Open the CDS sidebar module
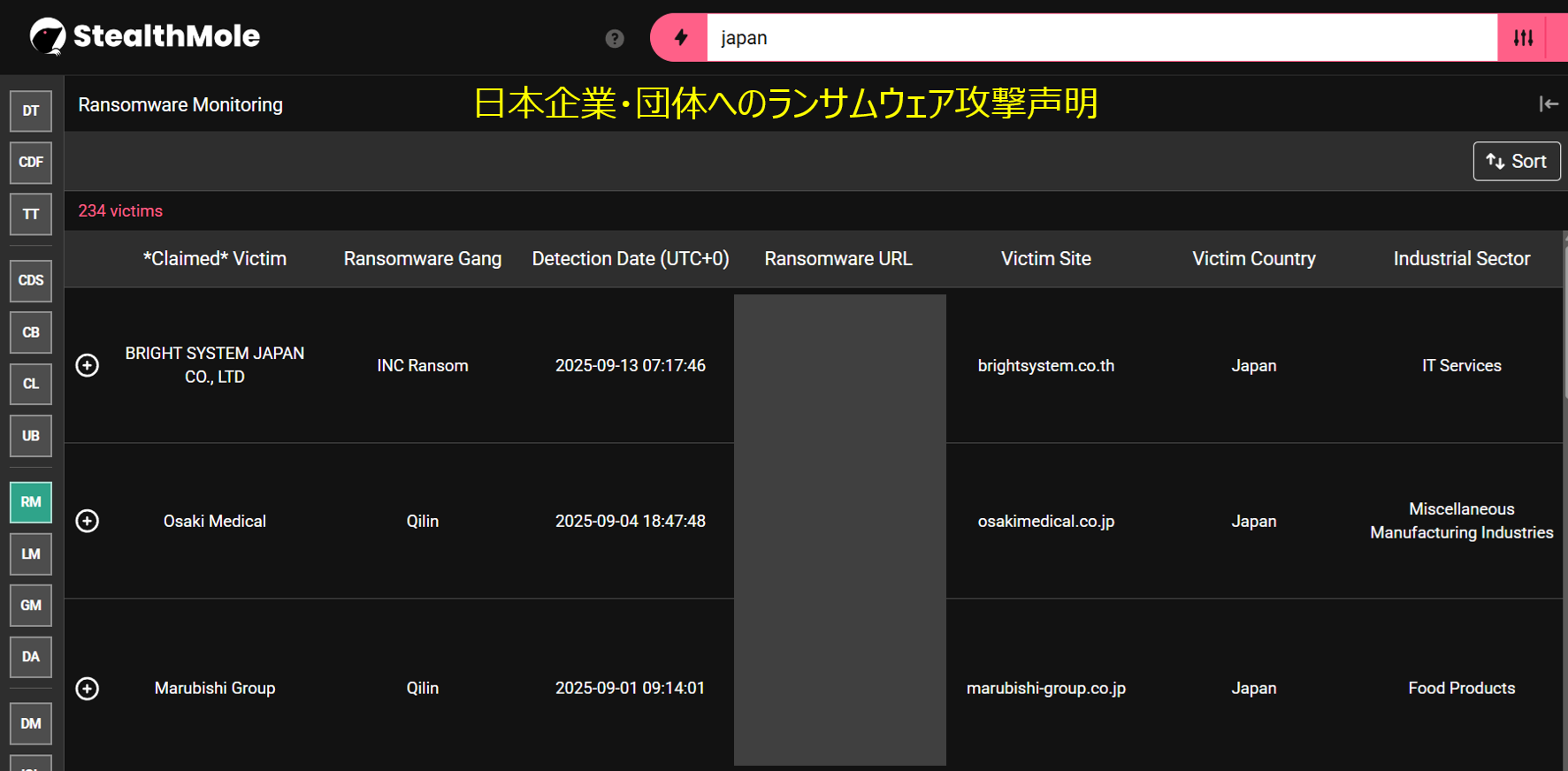The width and height of the screenshot is (1568, 771). point(31,280)
